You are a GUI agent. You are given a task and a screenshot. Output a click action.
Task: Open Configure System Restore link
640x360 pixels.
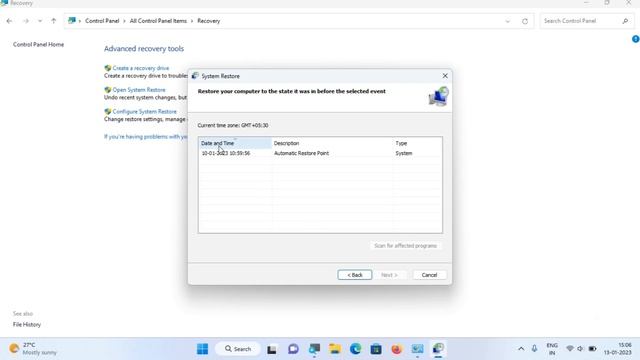coord(144,111)
